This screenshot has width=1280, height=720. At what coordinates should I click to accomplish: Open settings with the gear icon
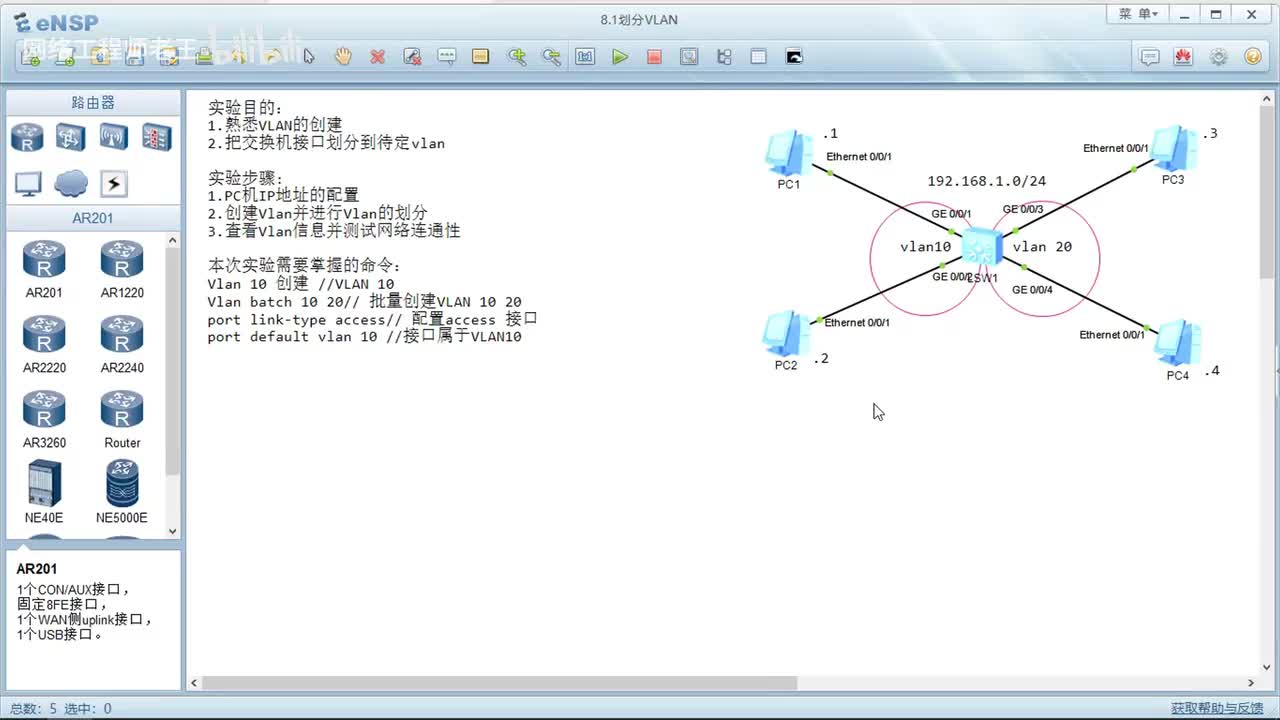click(x=1218, y=57)
